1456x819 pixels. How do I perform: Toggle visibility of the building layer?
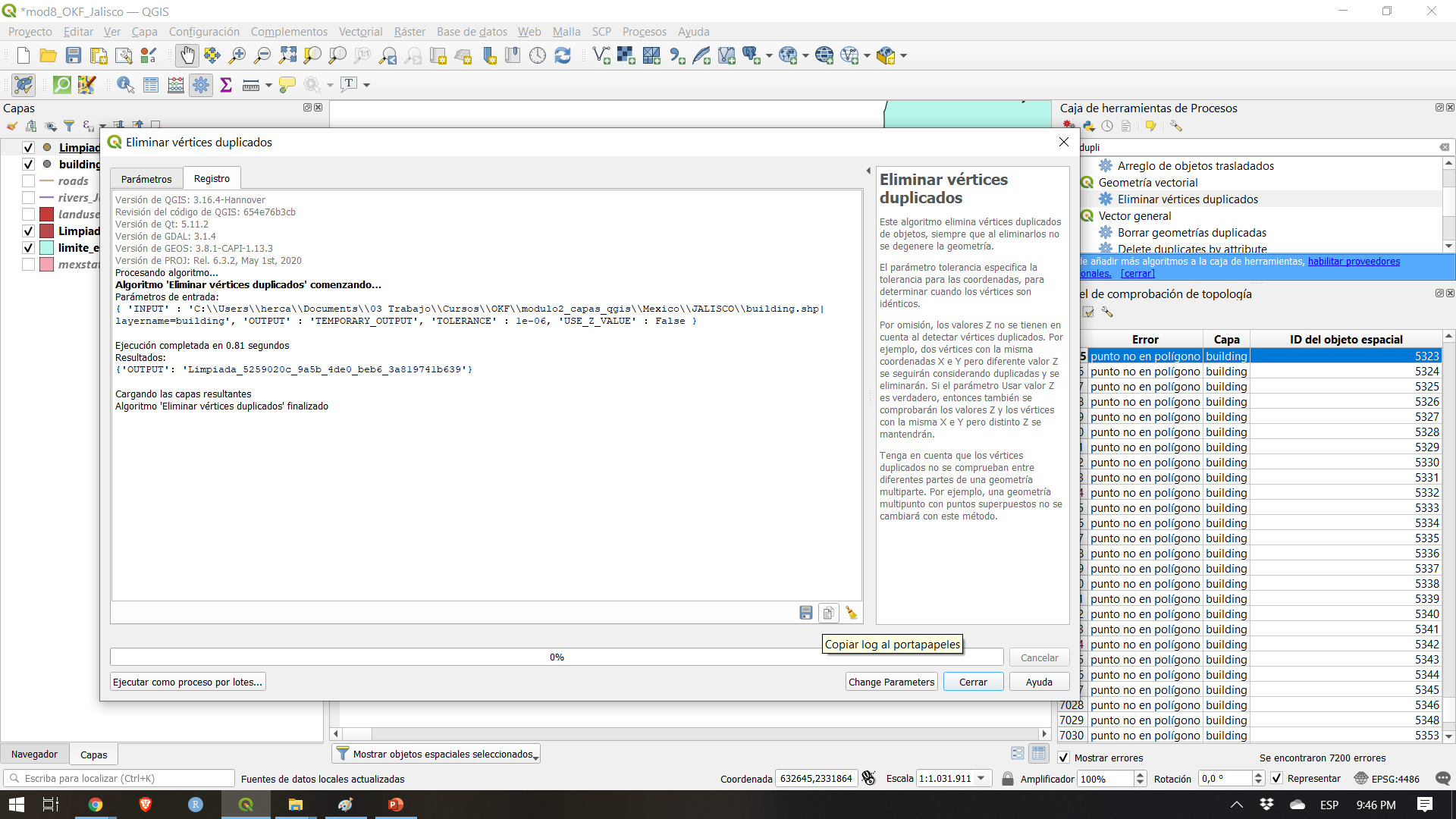pyautogui.click(x=28, y=165)
